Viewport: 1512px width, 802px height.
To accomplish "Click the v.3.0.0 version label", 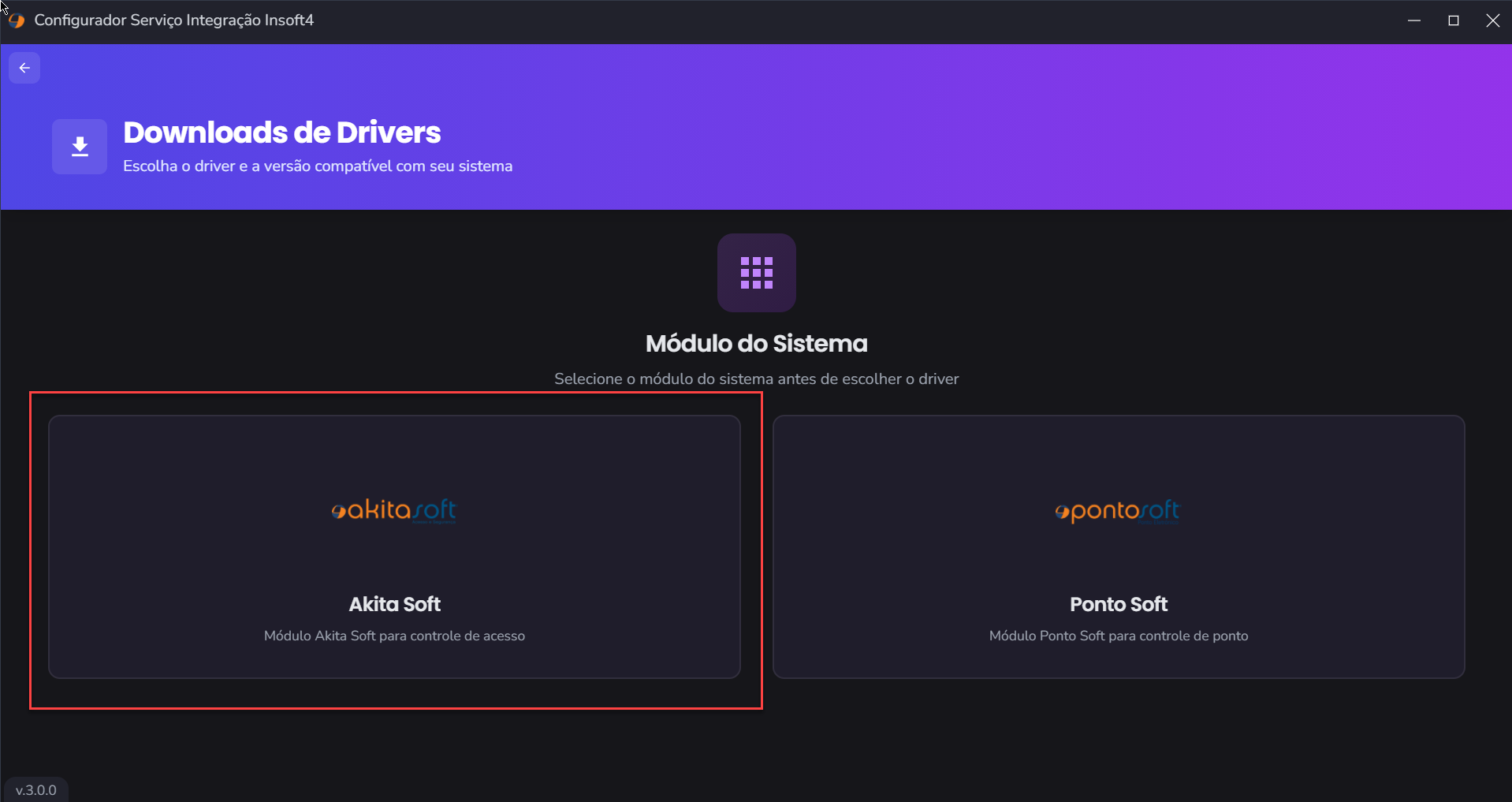I will click(x=36, y=790).
